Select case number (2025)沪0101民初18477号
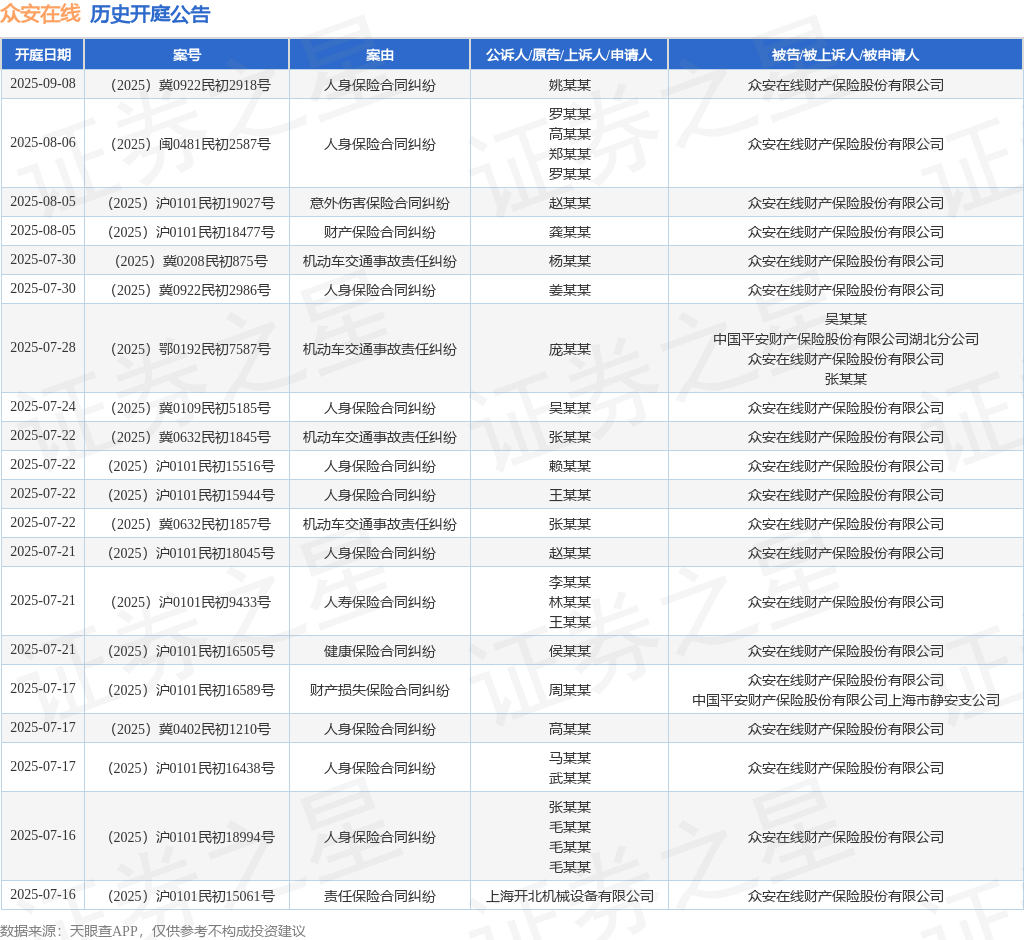 pos(191,233)
